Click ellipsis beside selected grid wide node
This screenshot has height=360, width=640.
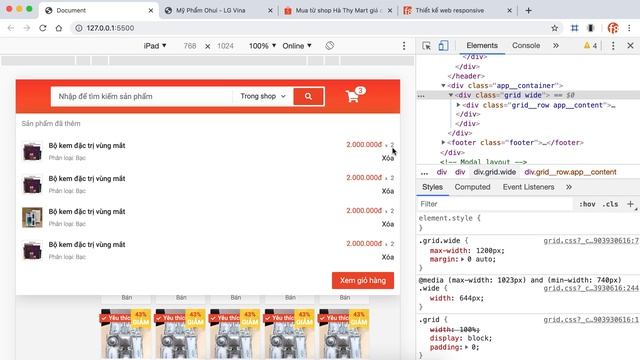click(x=421, y=96)
